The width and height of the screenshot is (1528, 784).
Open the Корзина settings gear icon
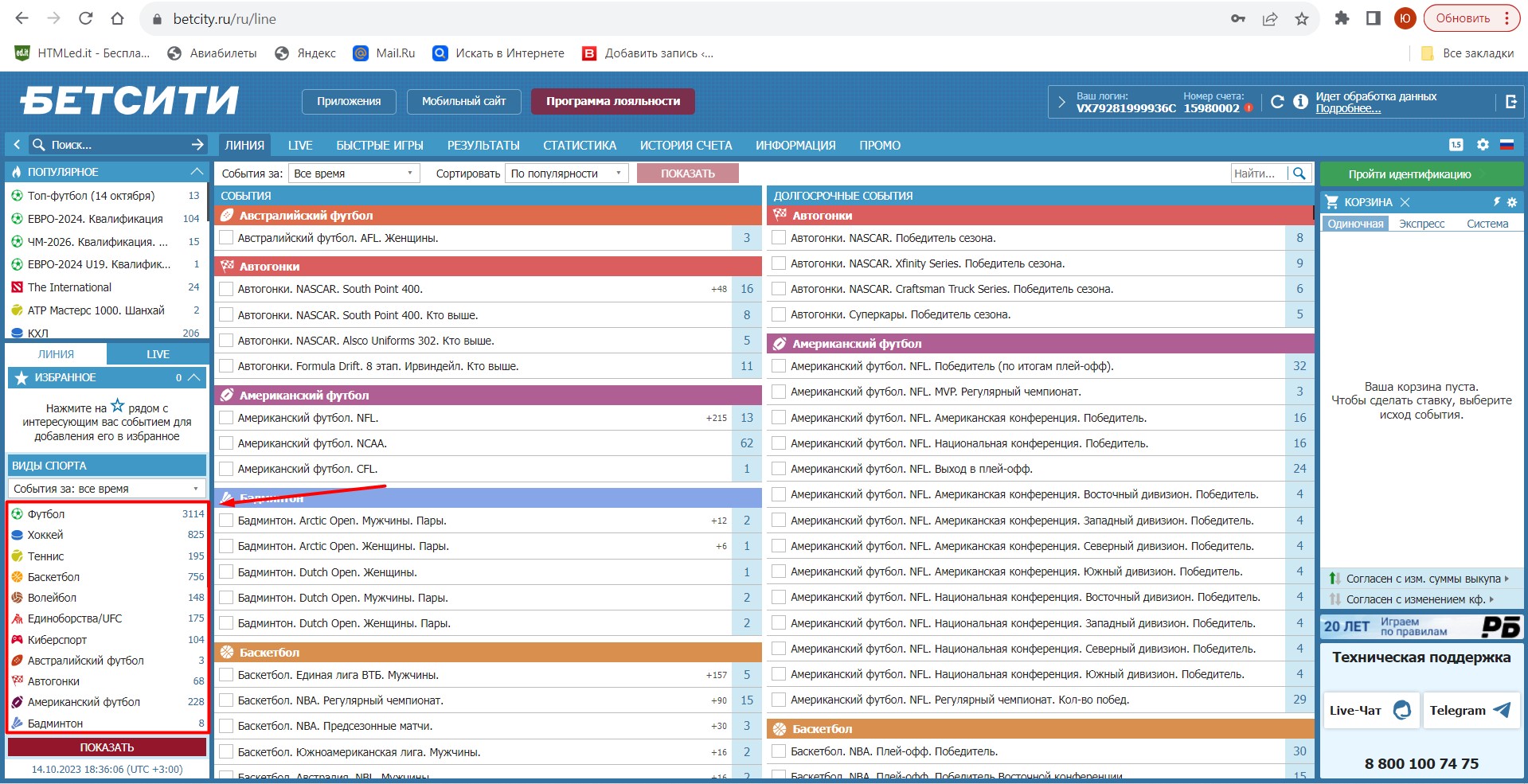click(x=1512, y=202)
